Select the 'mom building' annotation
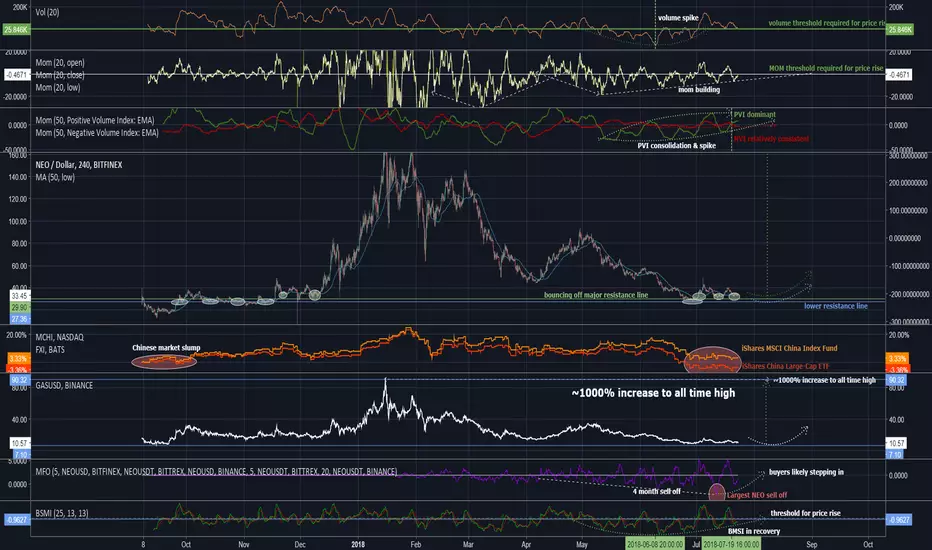 click(x=699, y=90)
